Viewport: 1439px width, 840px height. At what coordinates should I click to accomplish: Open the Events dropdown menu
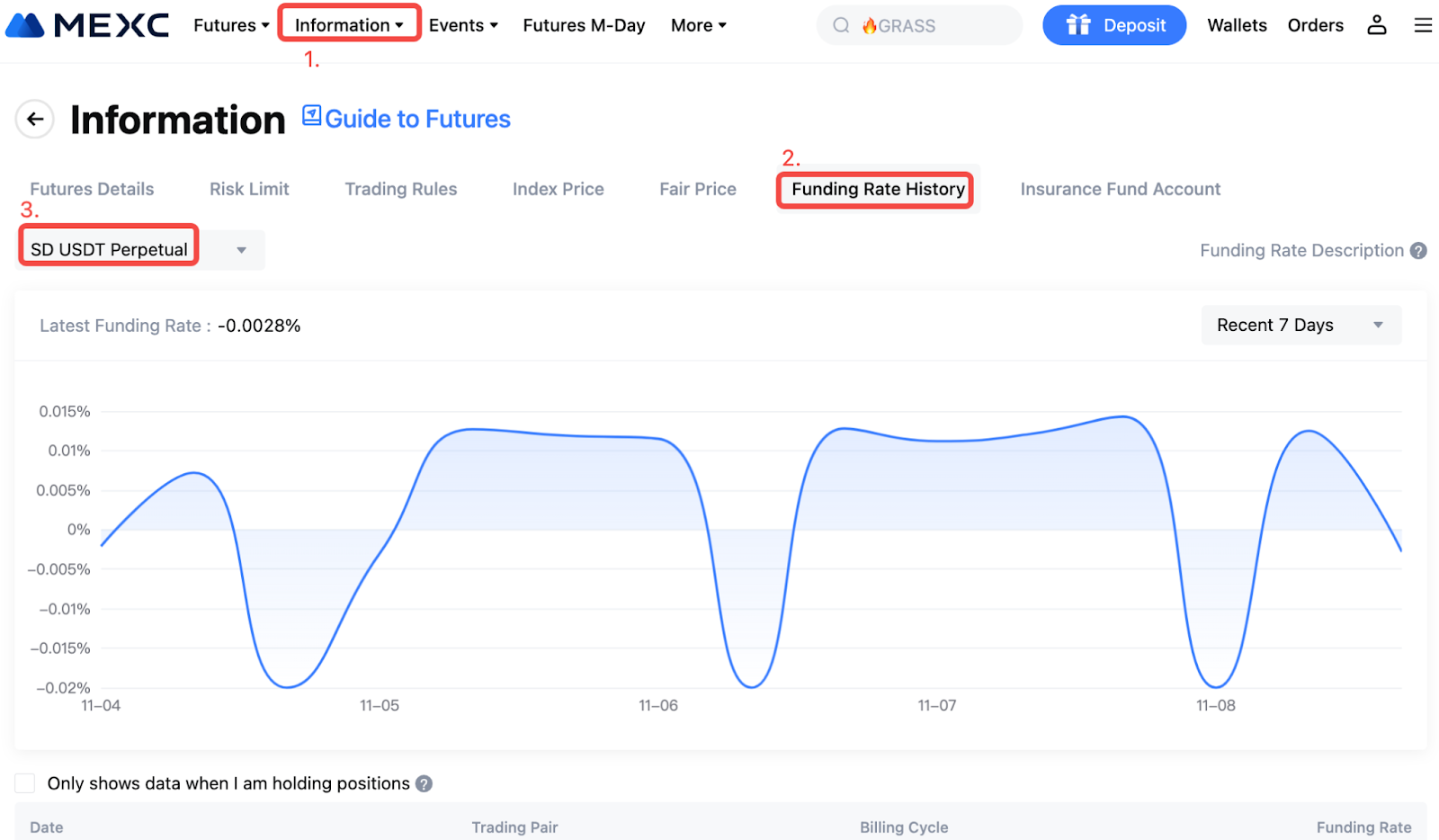pos(463,25)
